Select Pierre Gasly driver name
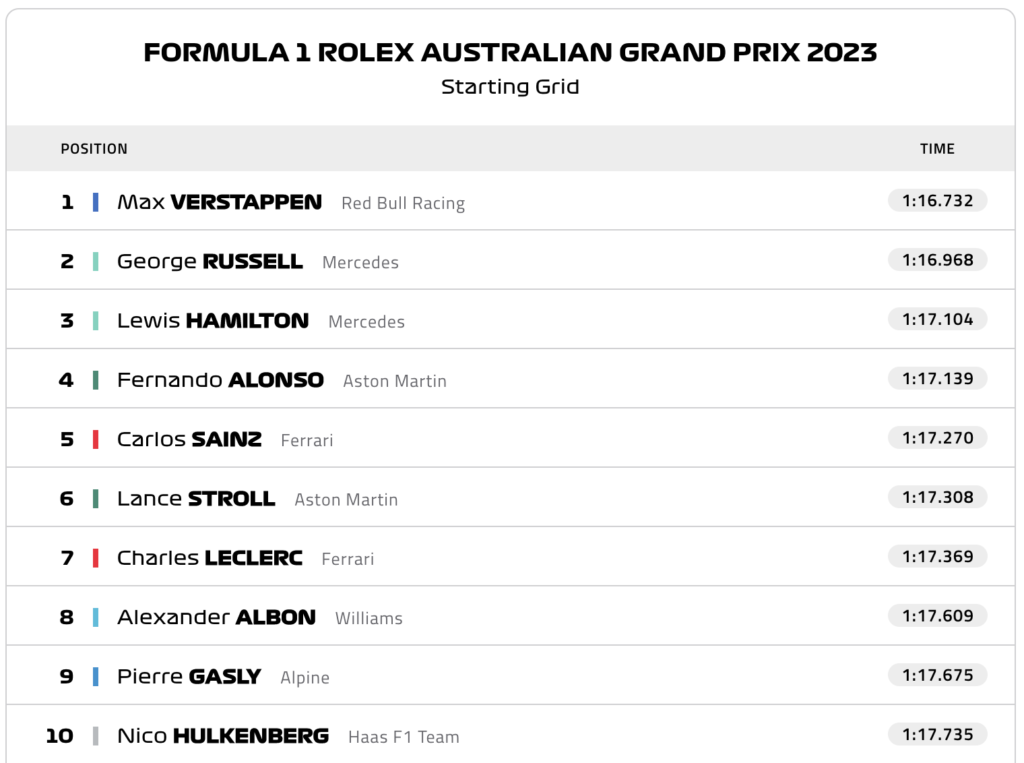This screenshot has height=763, width=1024. [188, 677]
